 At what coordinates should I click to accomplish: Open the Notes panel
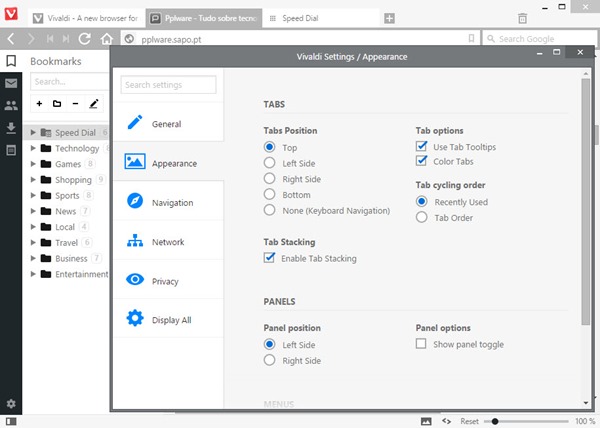11,150
